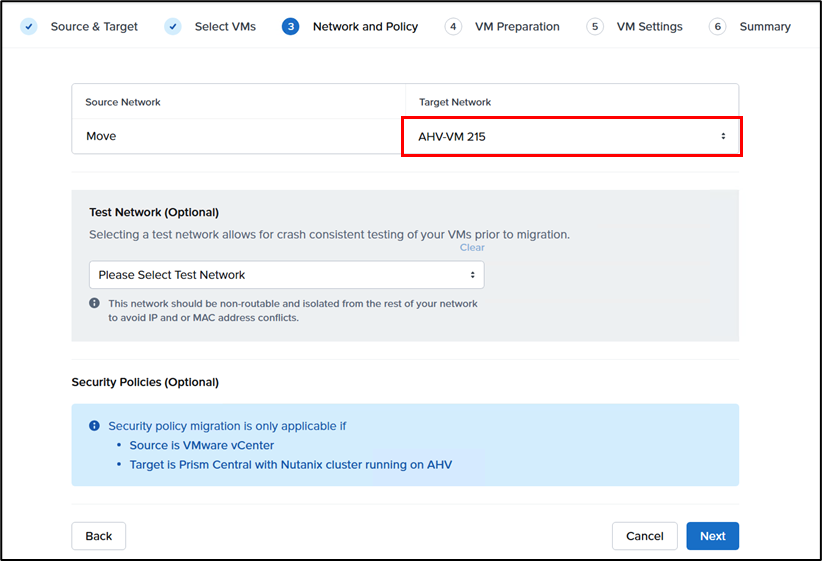Image resolution: width=822 pixels, height=561 pixels.
Task: Go to the Source & Target step
Action: [x=94, y=26]
